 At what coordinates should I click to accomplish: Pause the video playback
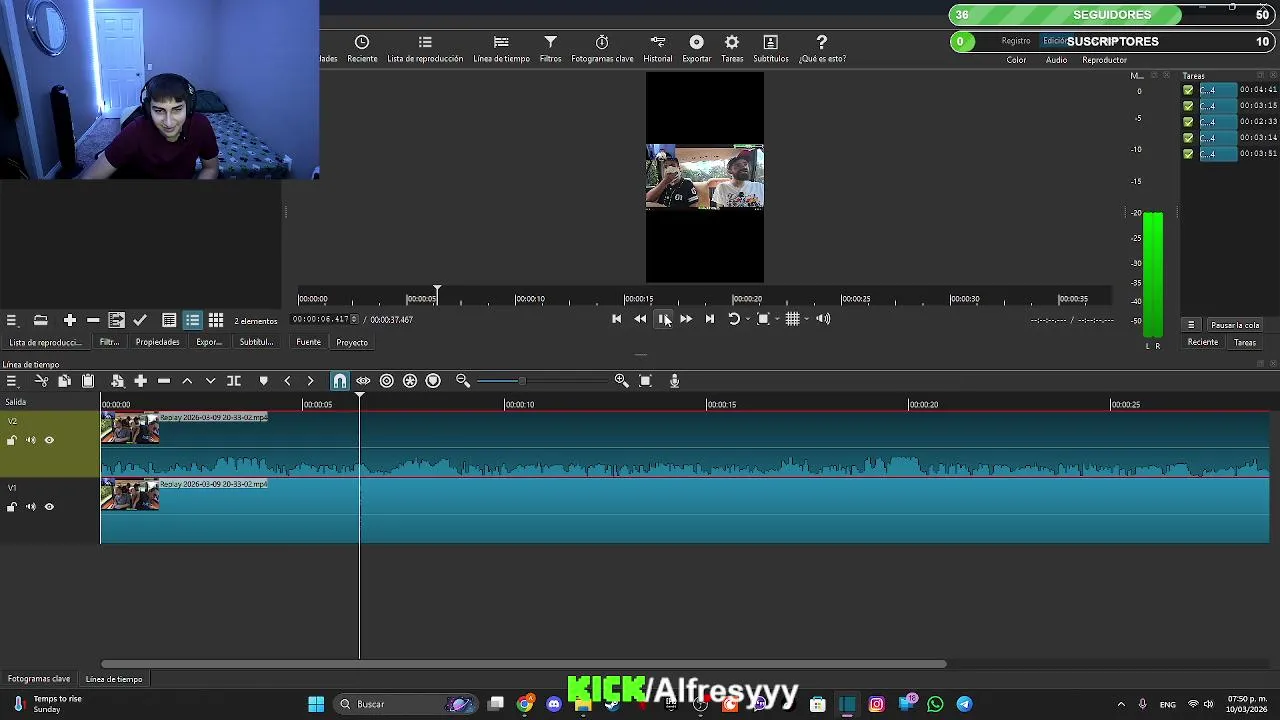(663, 319)
